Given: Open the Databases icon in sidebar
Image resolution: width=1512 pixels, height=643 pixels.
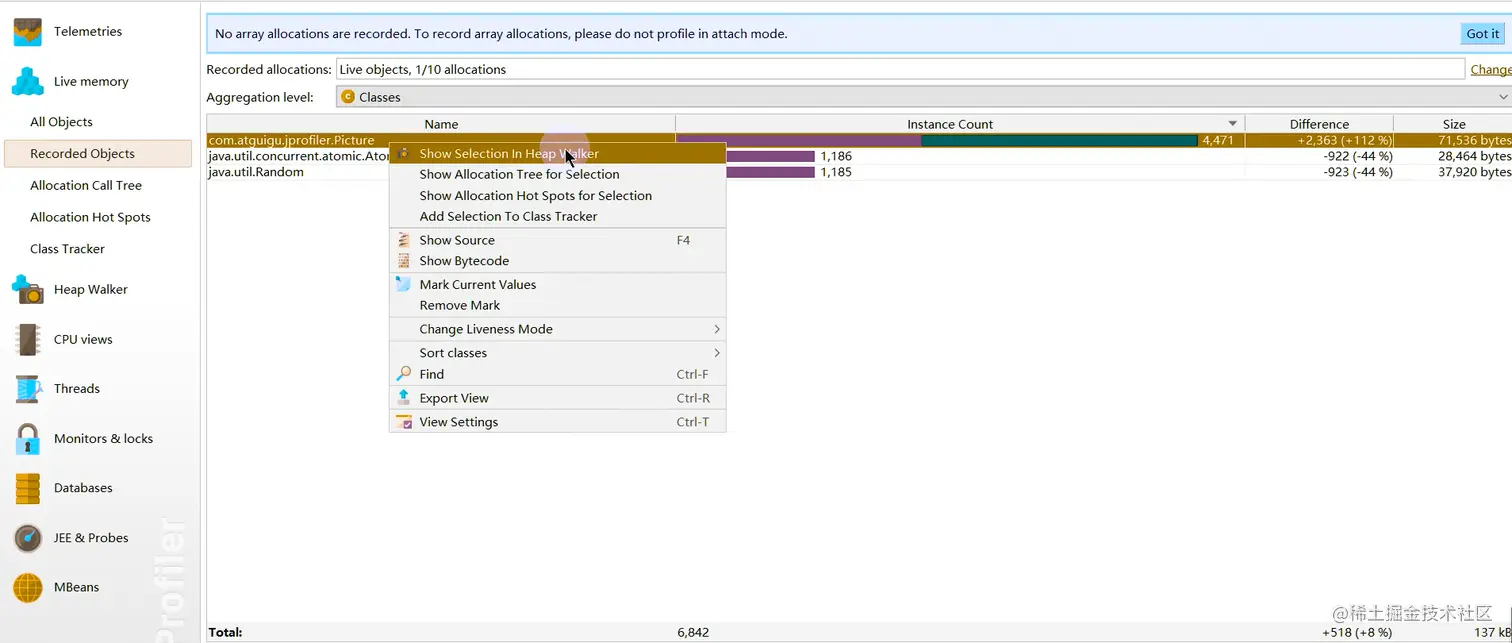Looking at the screenshot, I should [x=28, y=488].
